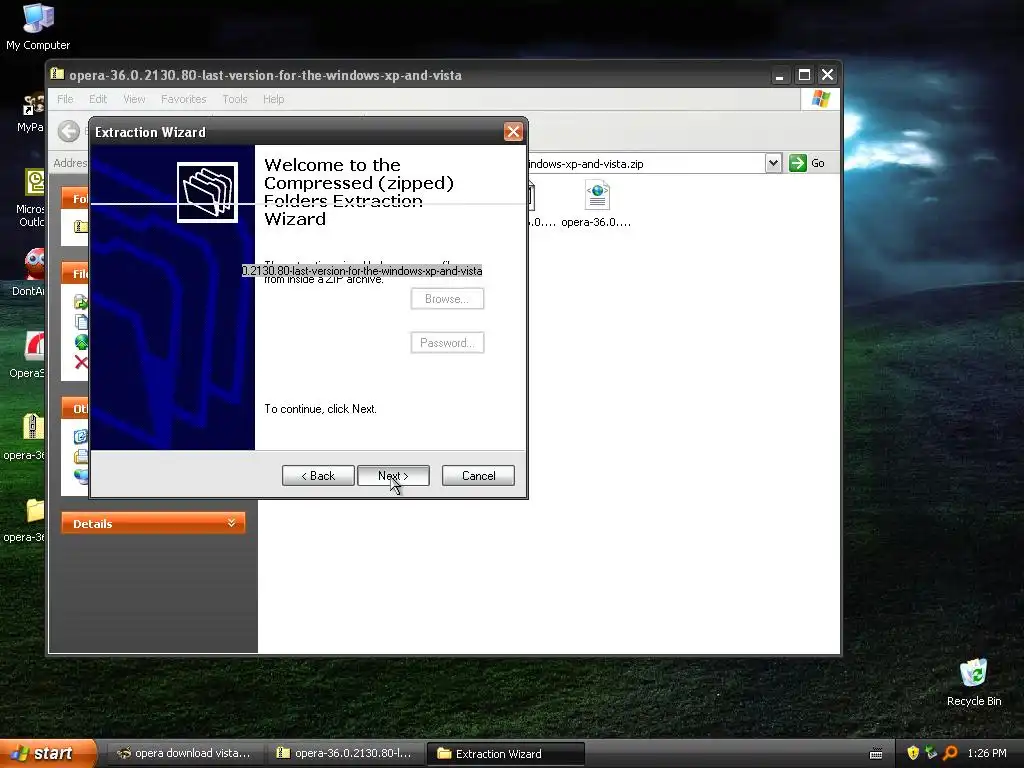Screen dimensions: 1024x768
Task: Click the Browse... button
Action: coord(447,298)
